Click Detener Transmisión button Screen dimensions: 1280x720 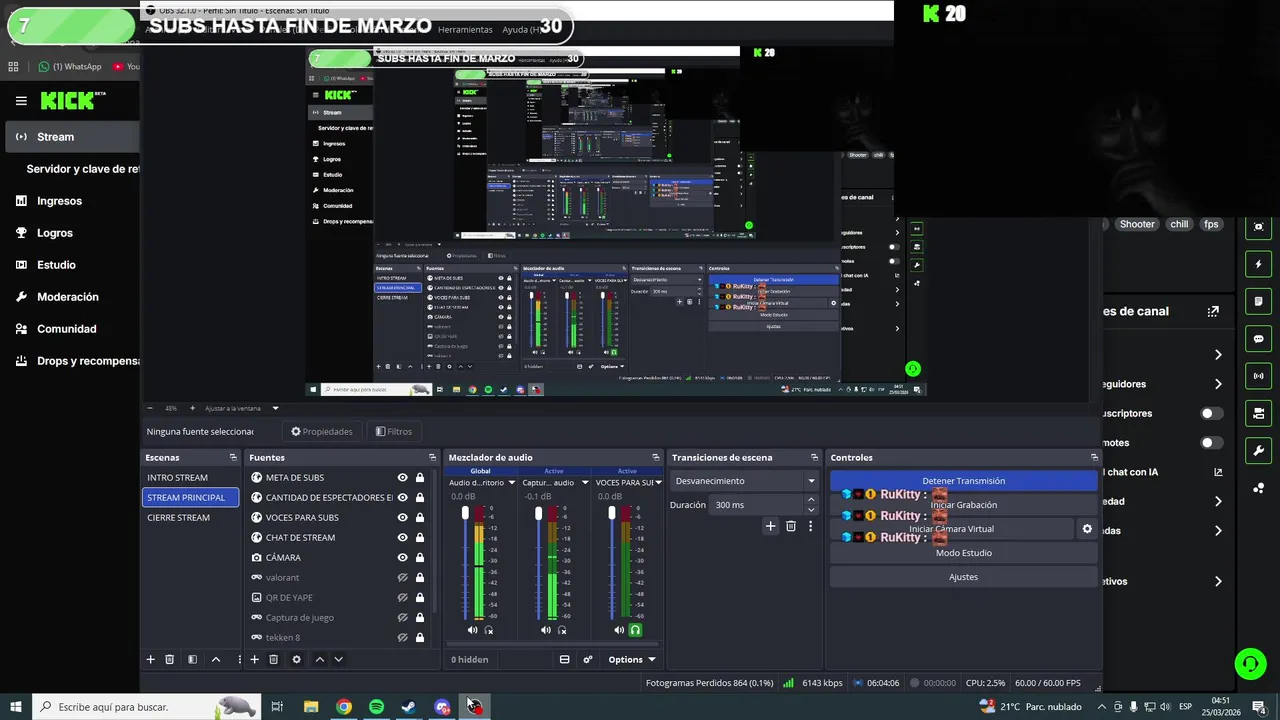click(964, 481)
